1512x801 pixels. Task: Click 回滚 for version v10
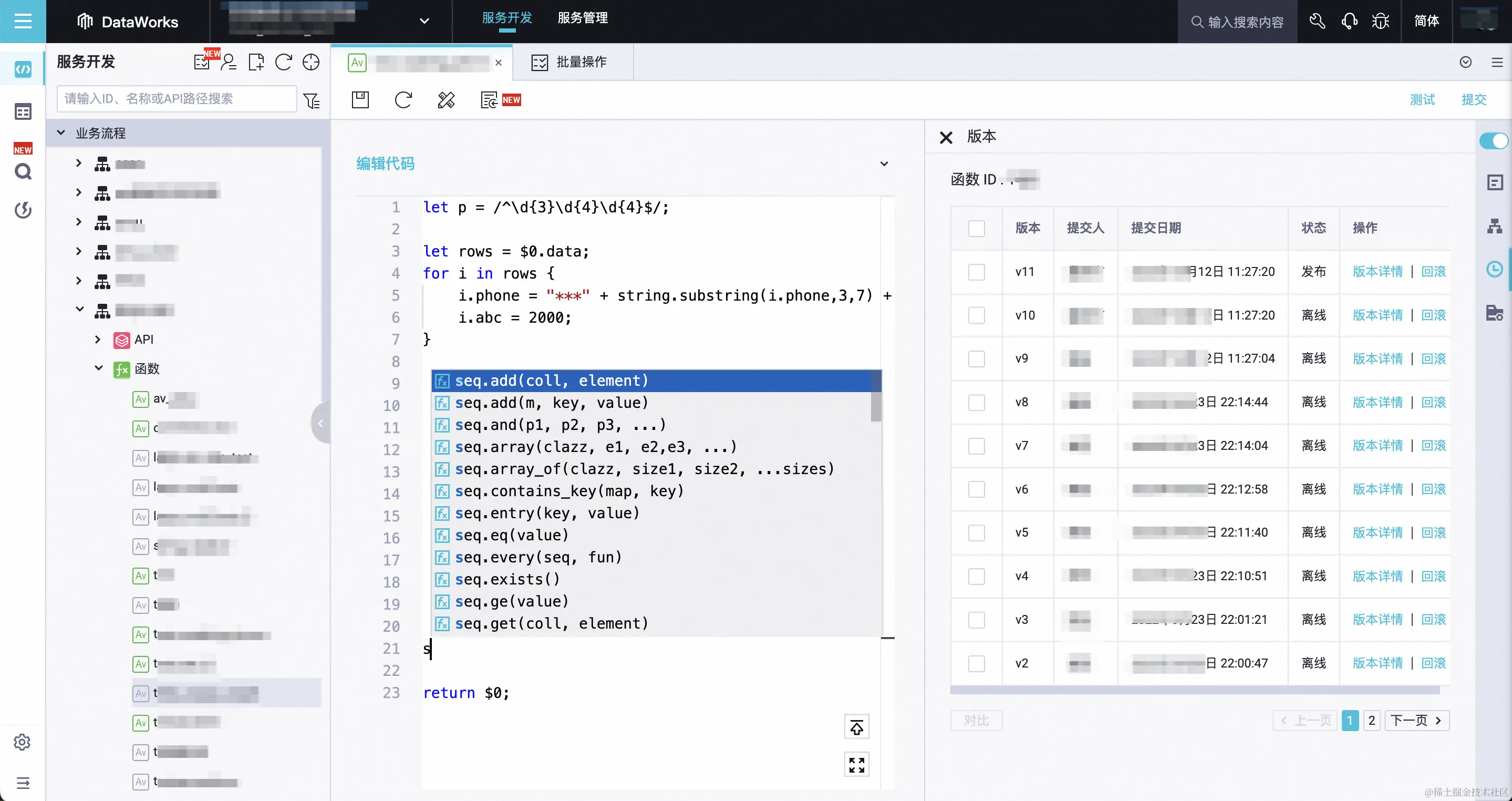pos(1433,315)
